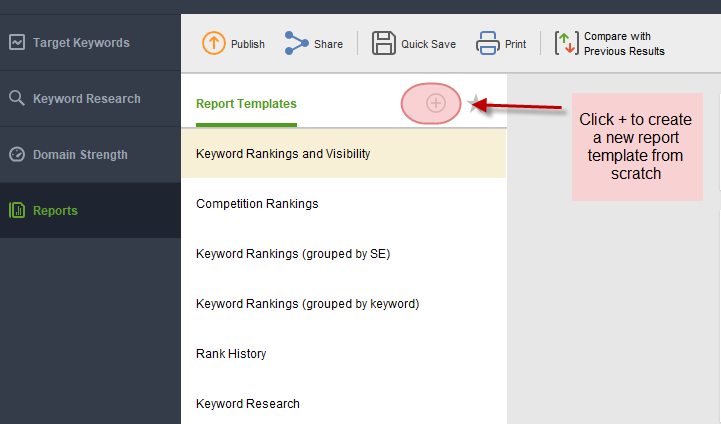Screen dimensions: 721x424
Task: Click Compare with Previous Results text
Action: [x=624, y=44]
